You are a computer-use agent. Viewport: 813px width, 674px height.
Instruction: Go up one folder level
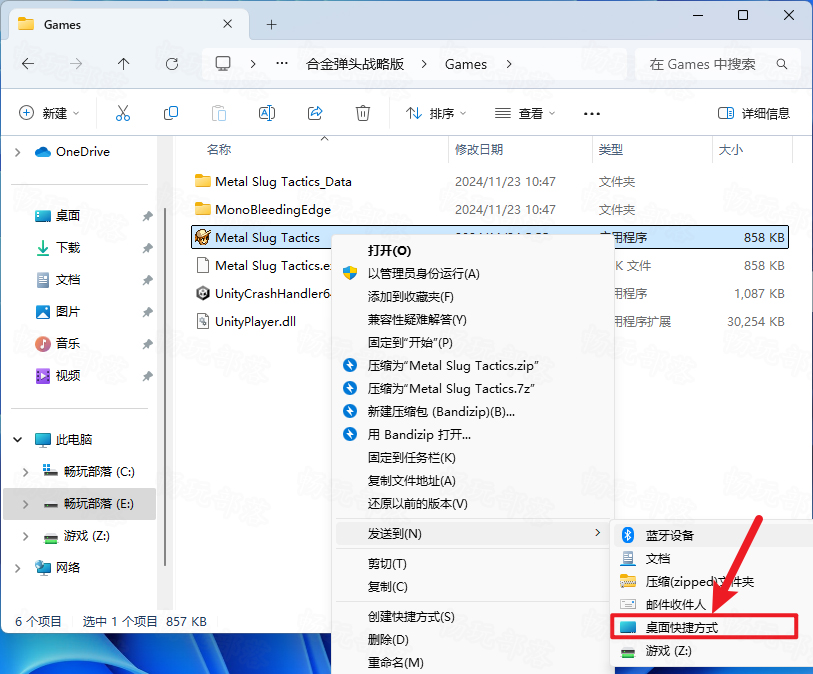point(123,64)
